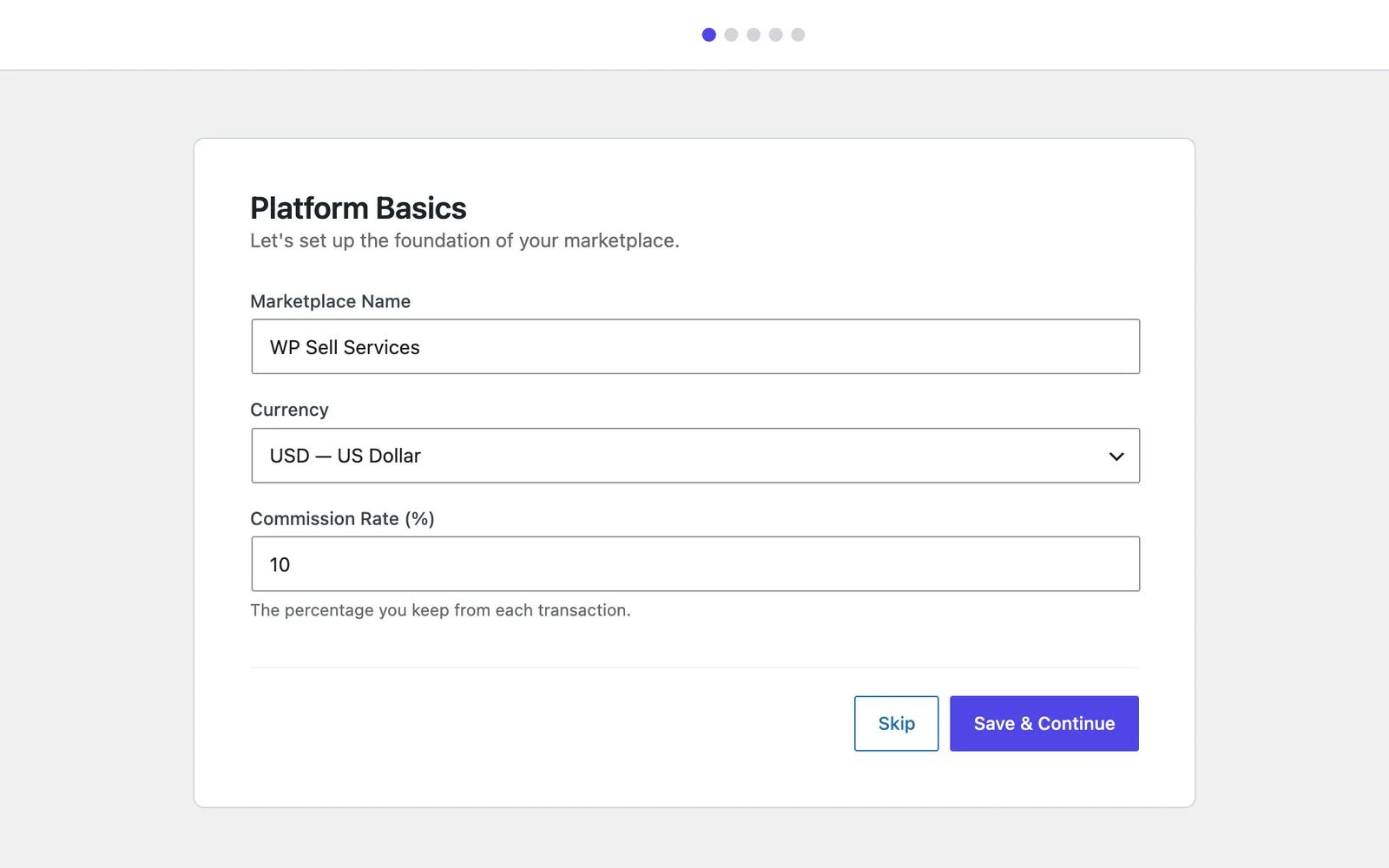This screenshot has height=868, width=1389.
Task: Click the Marketplace Name label
Action: pyautogui.click(x=331, y=301)
